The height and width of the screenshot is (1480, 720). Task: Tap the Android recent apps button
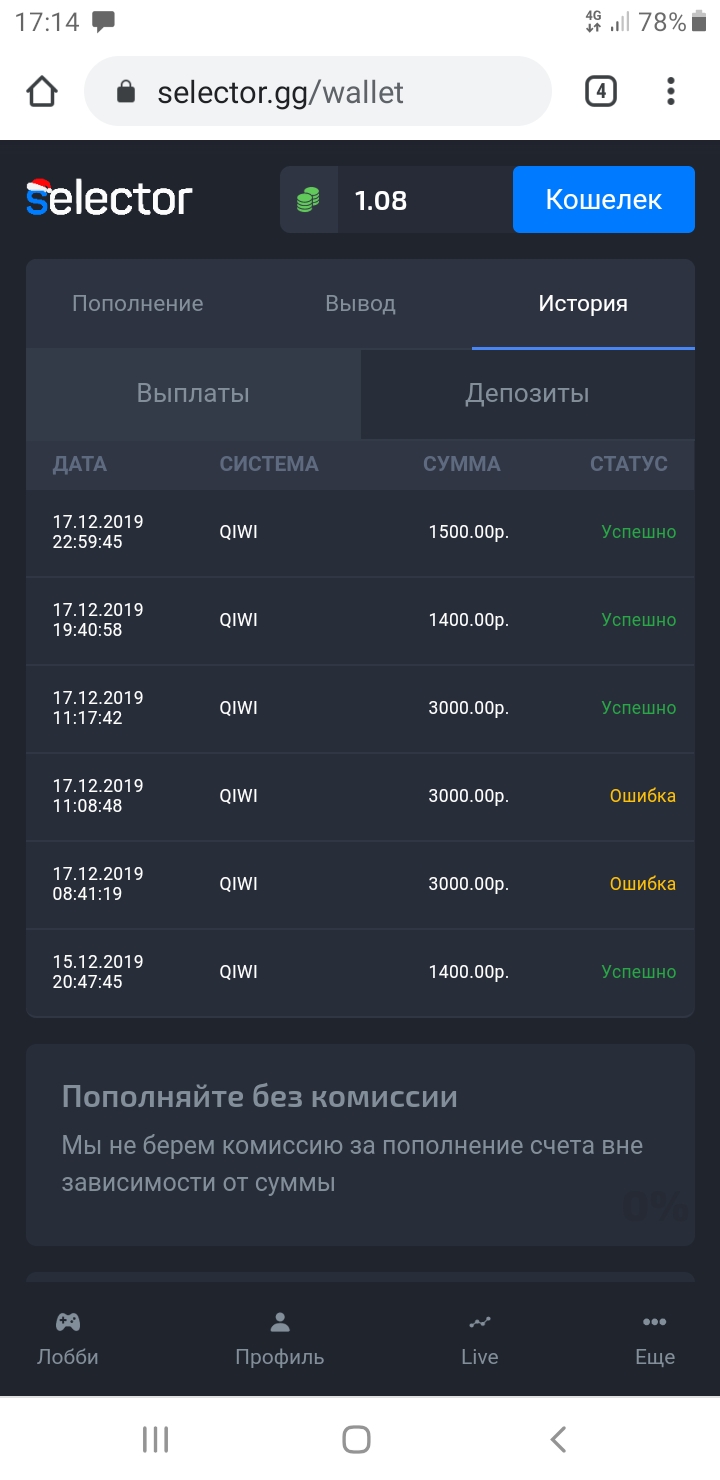155,1439
